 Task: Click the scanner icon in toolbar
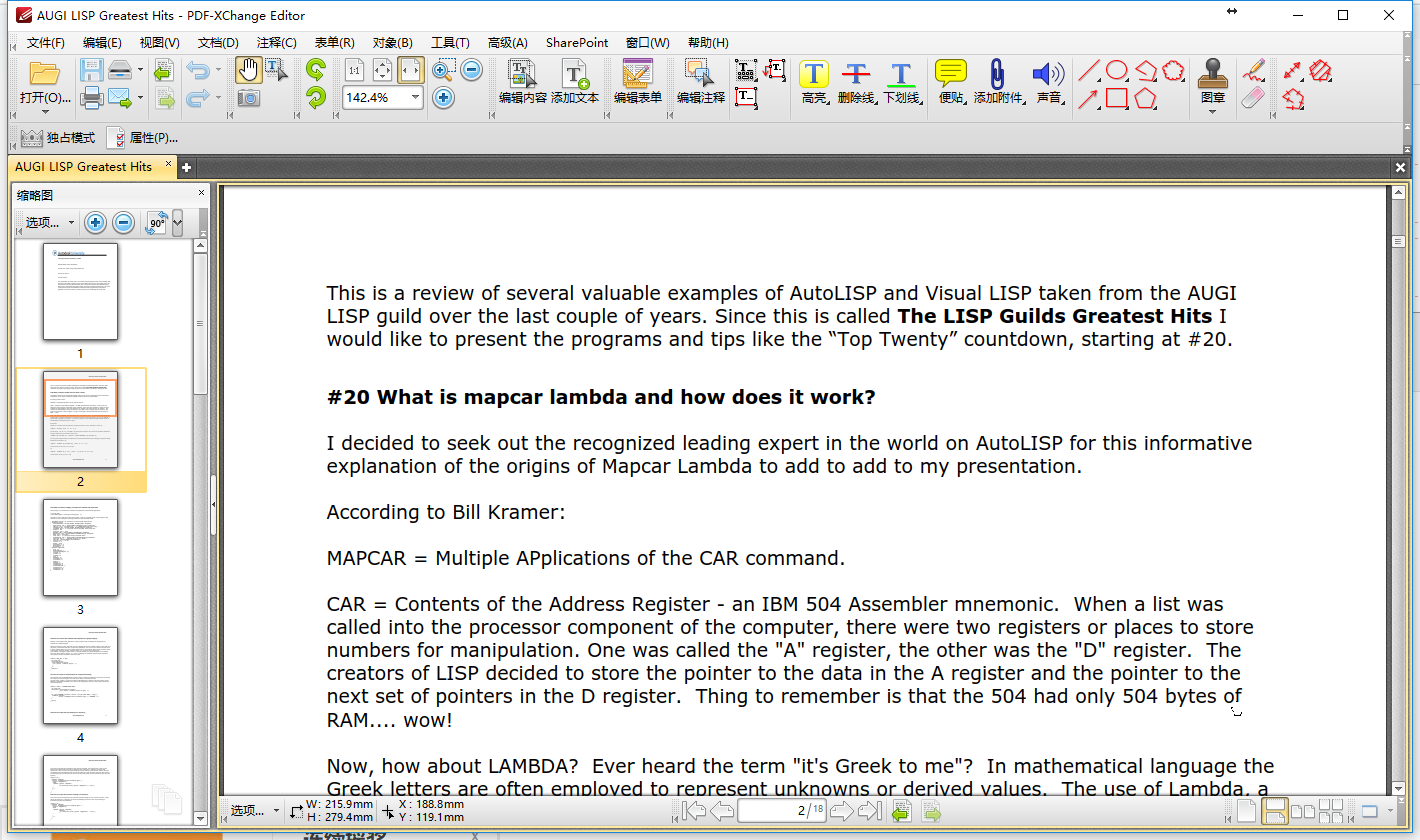(x=120, y=70)
